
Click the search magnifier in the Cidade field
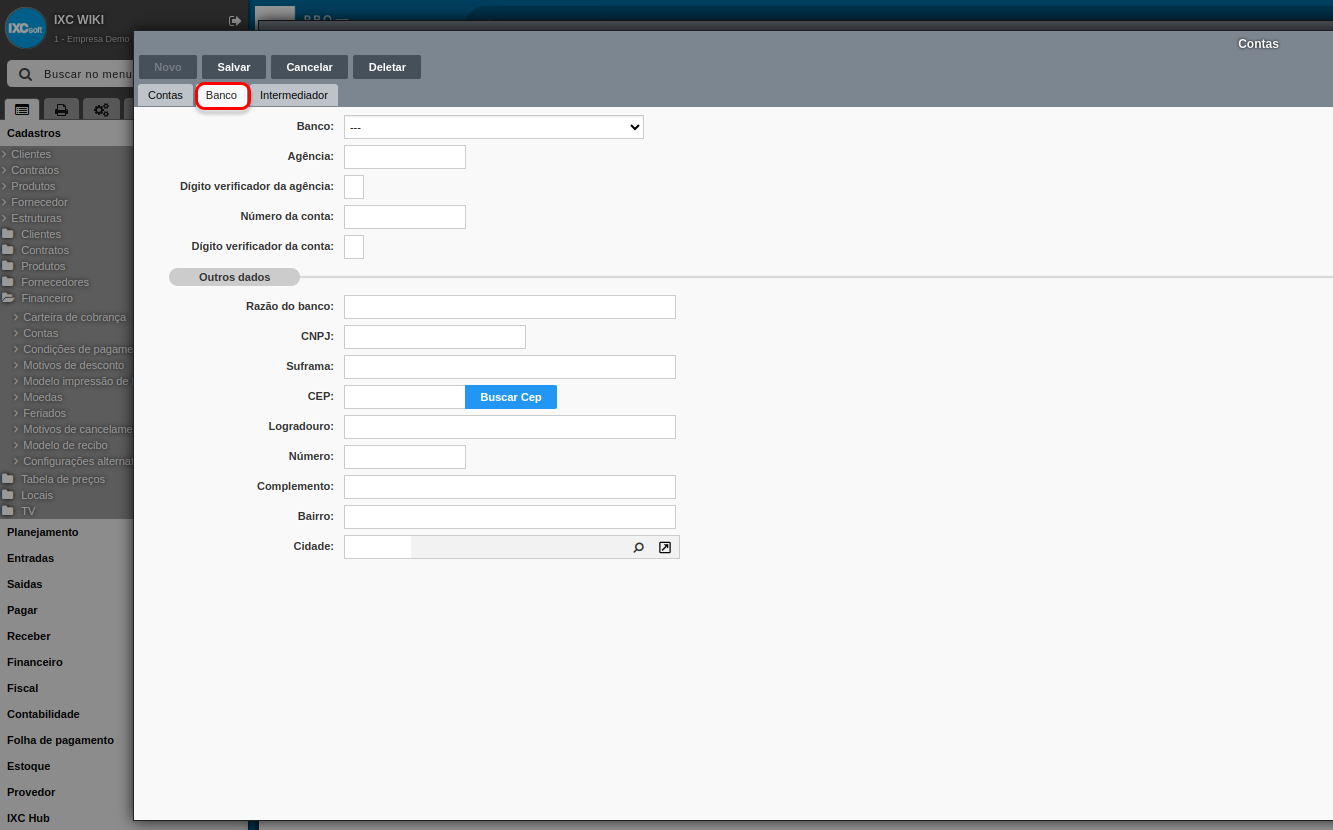tap(638, 548)
